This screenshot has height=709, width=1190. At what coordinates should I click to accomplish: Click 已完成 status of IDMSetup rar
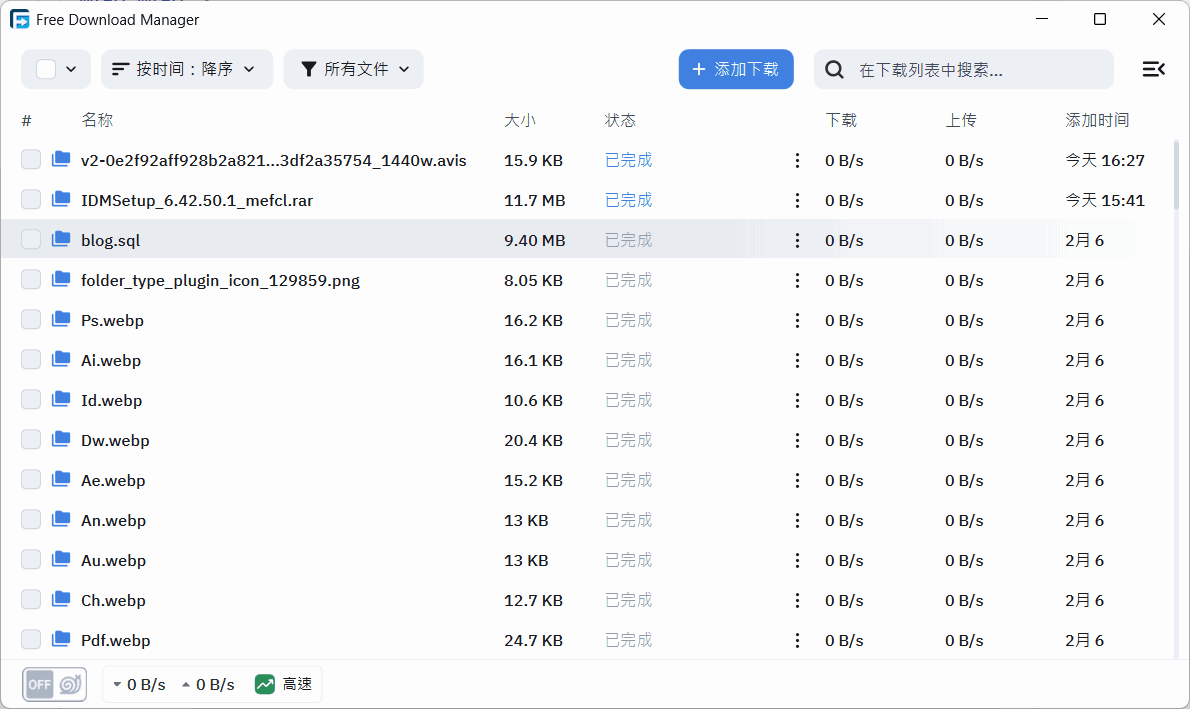pyautogui.click(x=628, y=200)
